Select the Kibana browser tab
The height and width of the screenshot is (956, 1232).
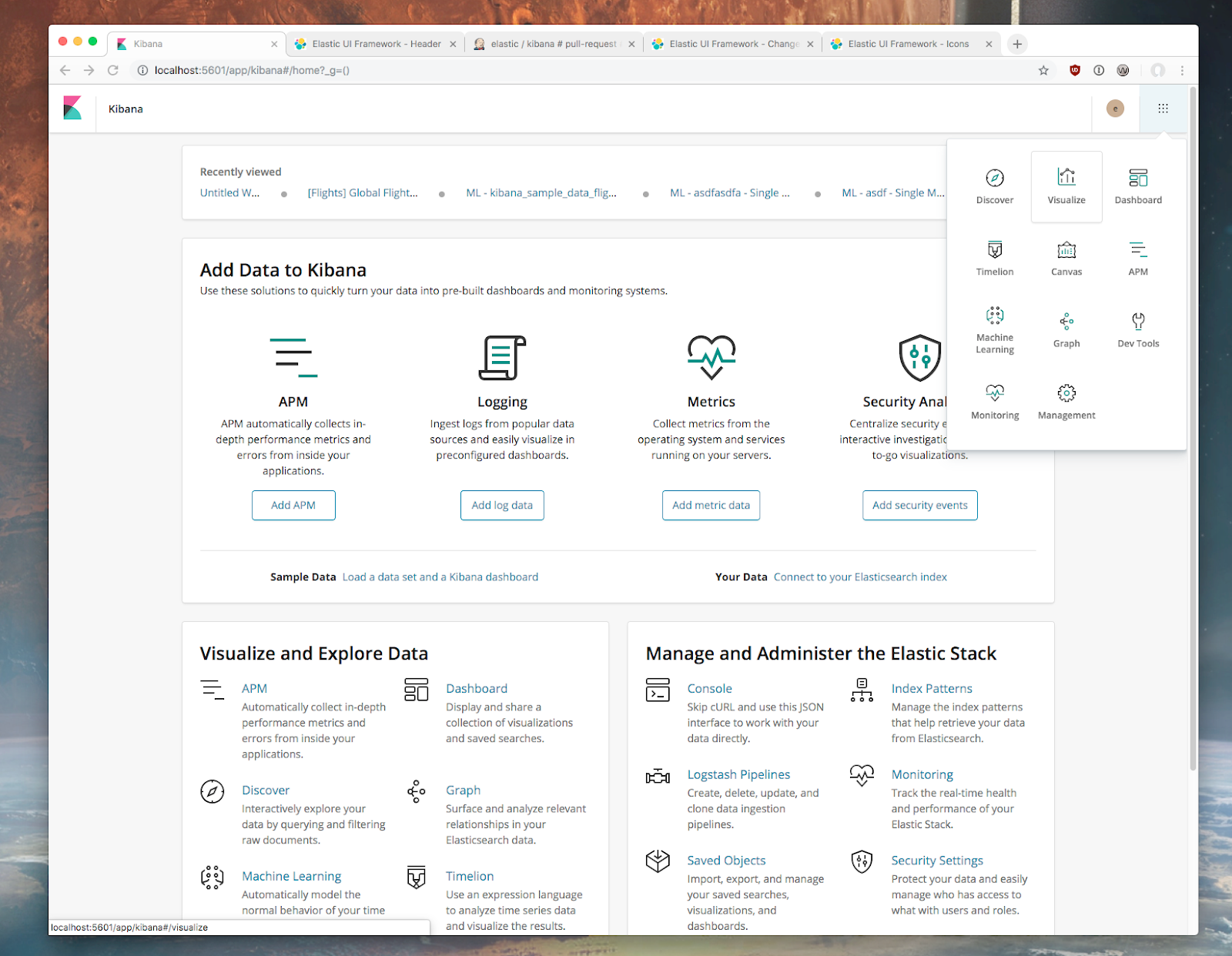click(x=196, y=44)
